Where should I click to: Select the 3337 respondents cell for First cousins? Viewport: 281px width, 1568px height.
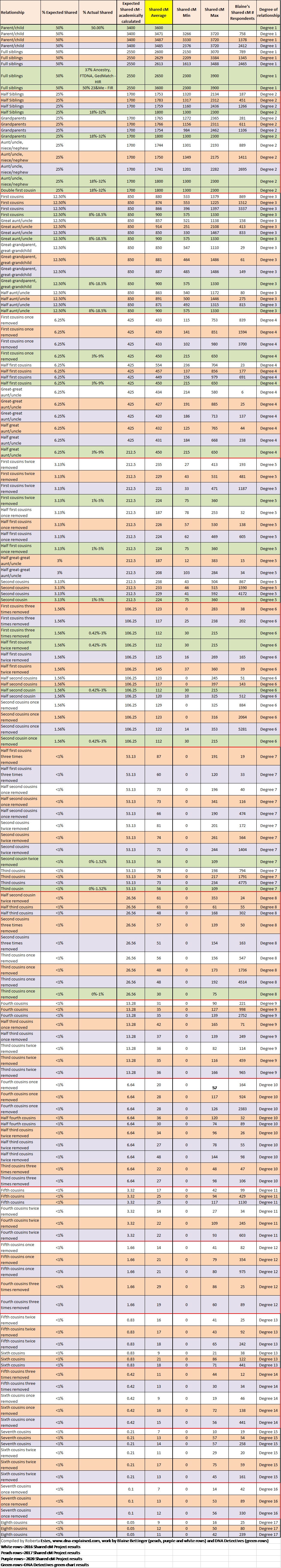[x=242, y=208]
